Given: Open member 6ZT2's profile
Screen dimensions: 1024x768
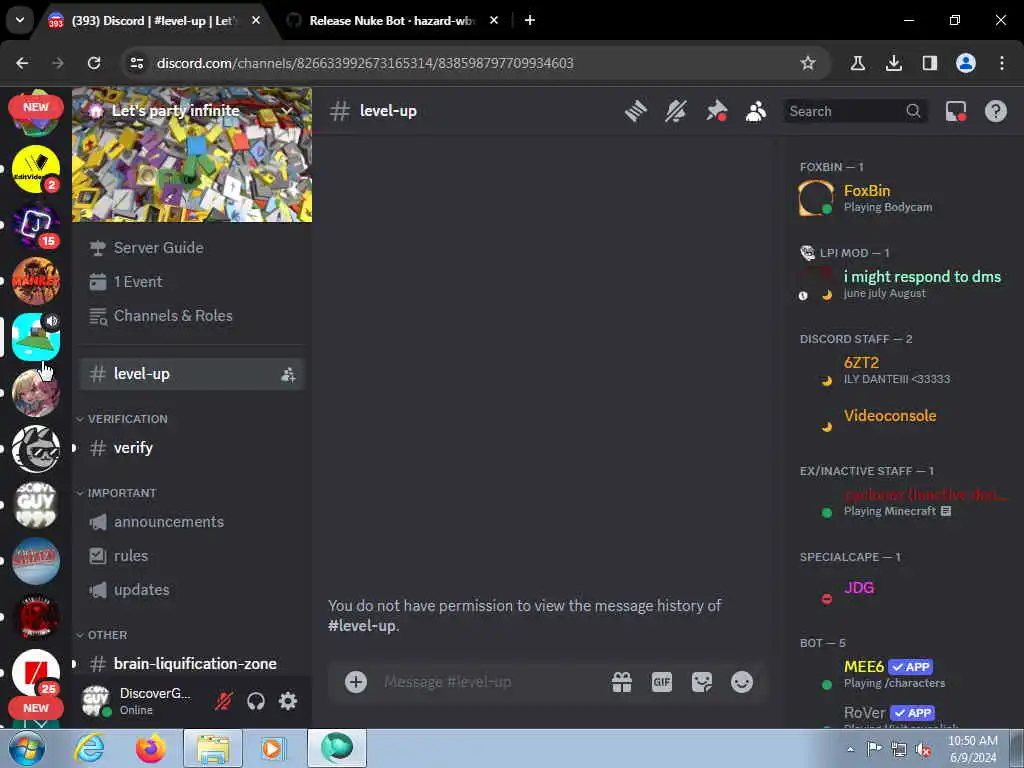Looking at the screenshot, I should pyautogui.click(x=901, y=370).
